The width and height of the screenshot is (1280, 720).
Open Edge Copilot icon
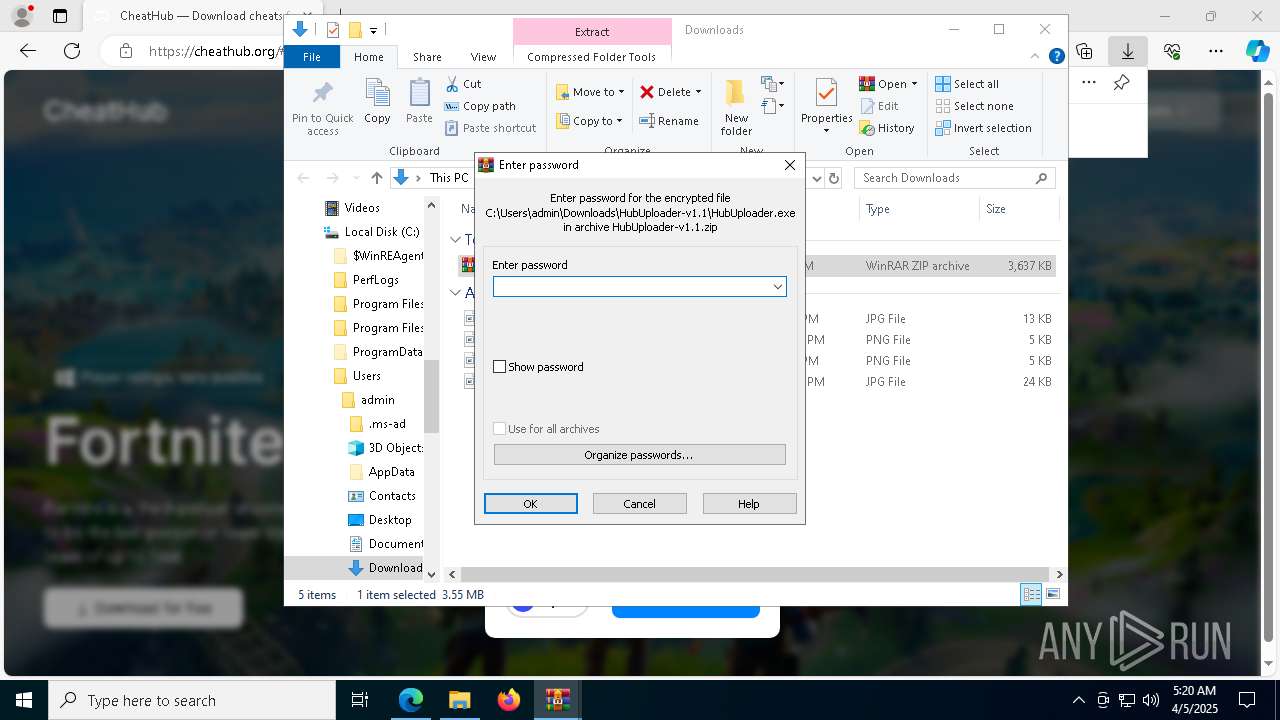click(1257, 51)
